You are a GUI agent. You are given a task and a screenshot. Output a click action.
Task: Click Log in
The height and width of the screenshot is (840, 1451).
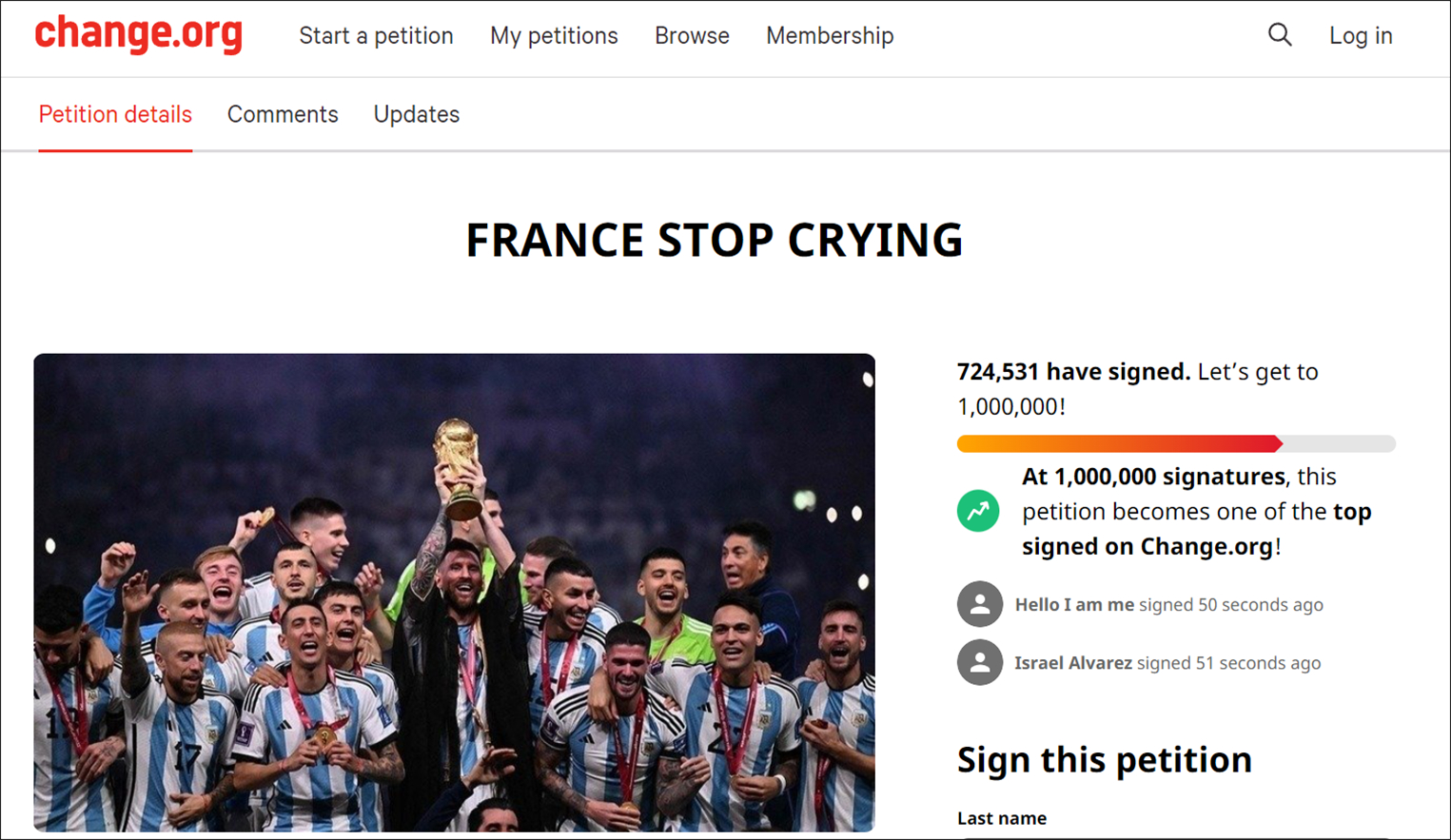[x=1361, y=36]
